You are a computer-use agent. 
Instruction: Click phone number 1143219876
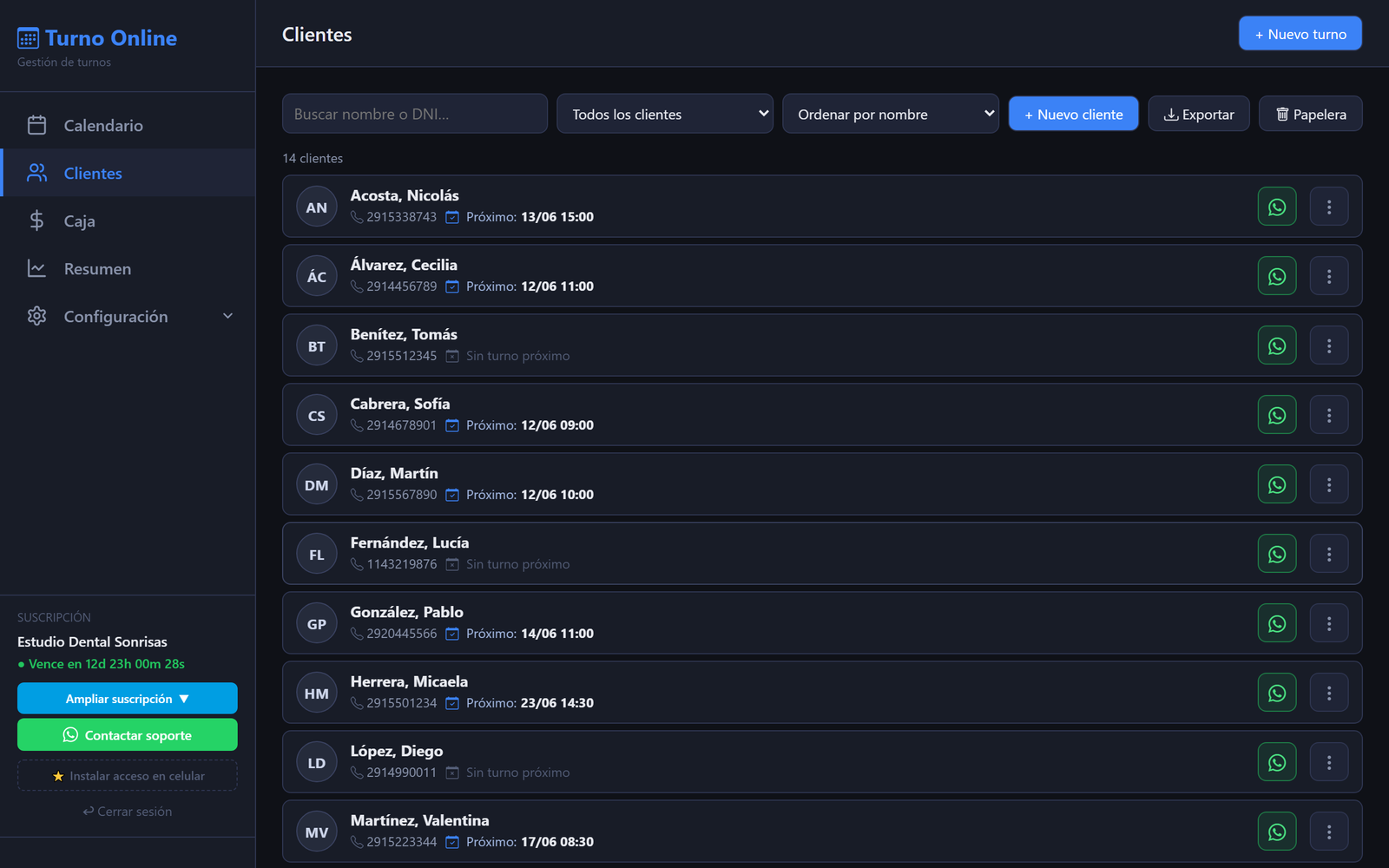[x=401, y=564]
